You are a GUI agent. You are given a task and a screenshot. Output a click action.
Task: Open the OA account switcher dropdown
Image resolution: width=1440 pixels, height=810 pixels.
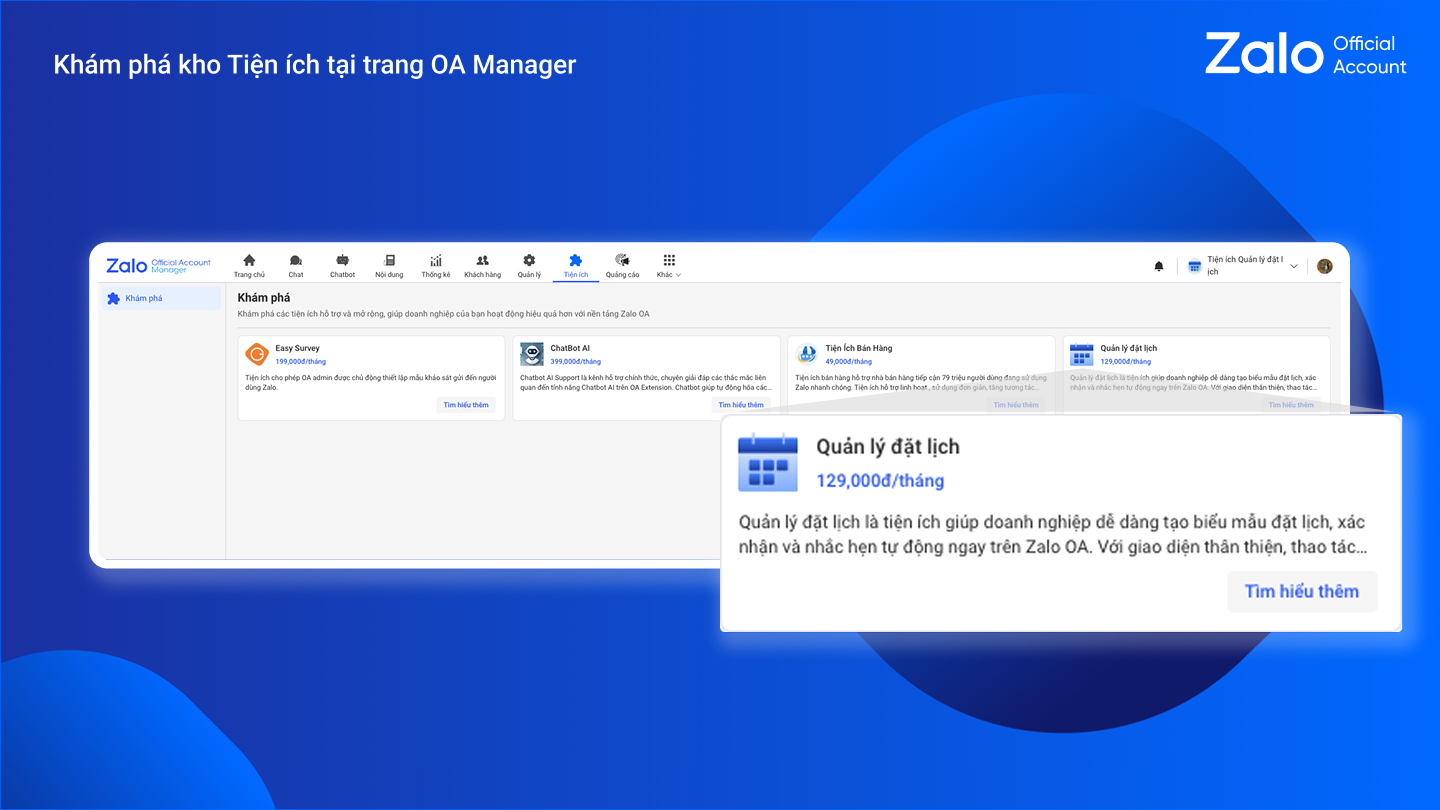tap(1243, 266)
